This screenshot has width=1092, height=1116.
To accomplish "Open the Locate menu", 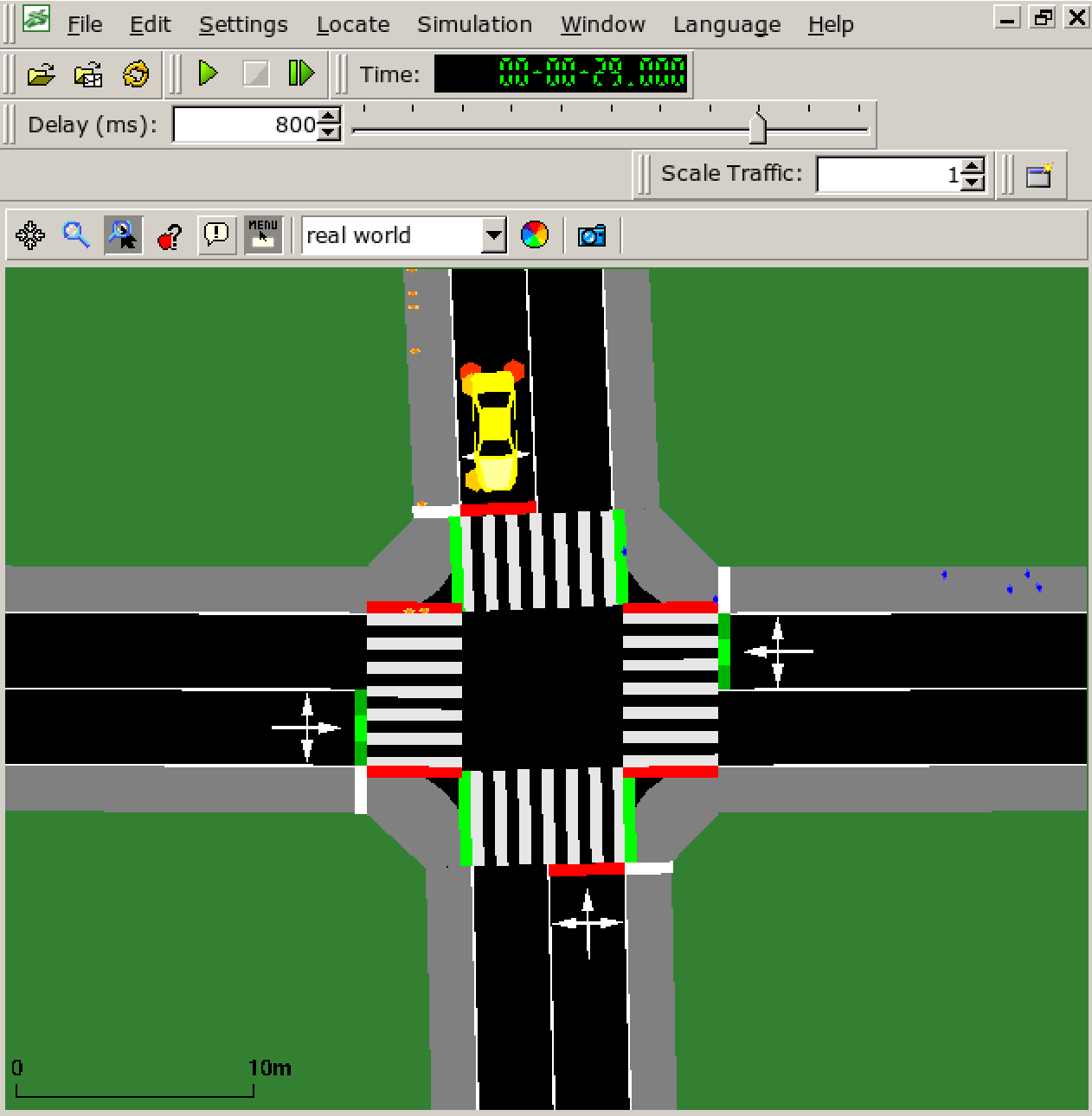I will [352, 24].
